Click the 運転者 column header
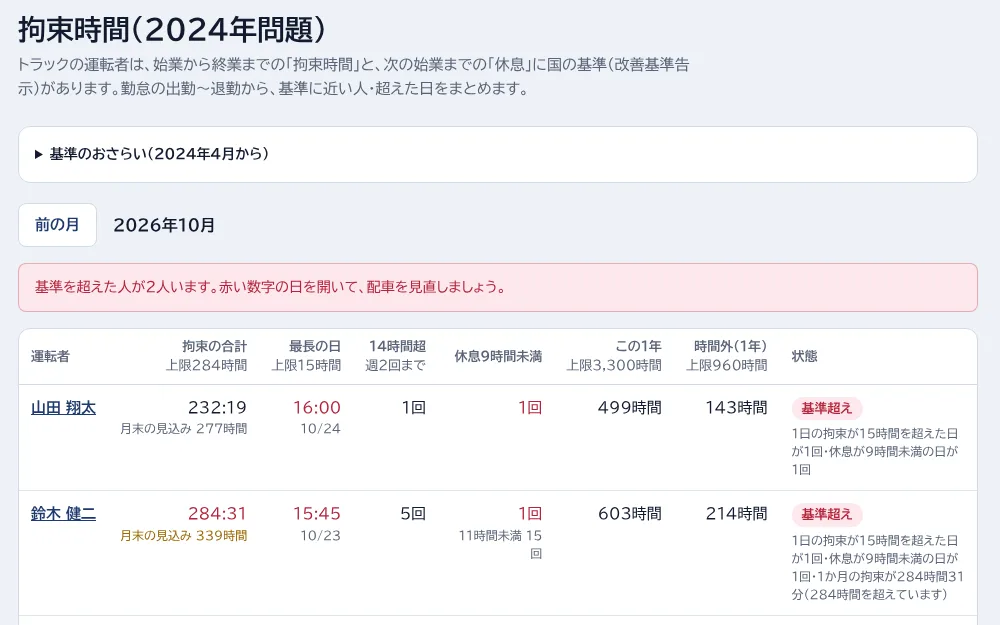Image resolution: width=1000 pixels, height=625 pixels. tap(50, 357)
